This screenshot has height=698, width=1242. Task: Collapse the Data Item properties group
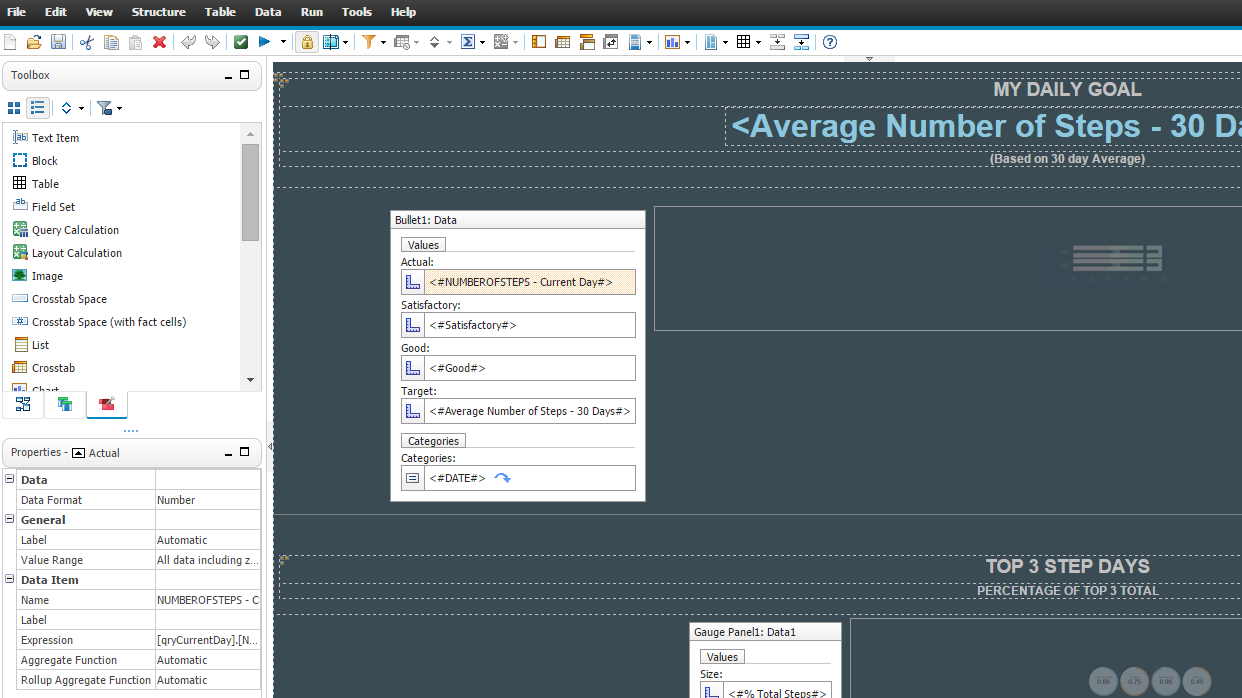pos(10,580)
